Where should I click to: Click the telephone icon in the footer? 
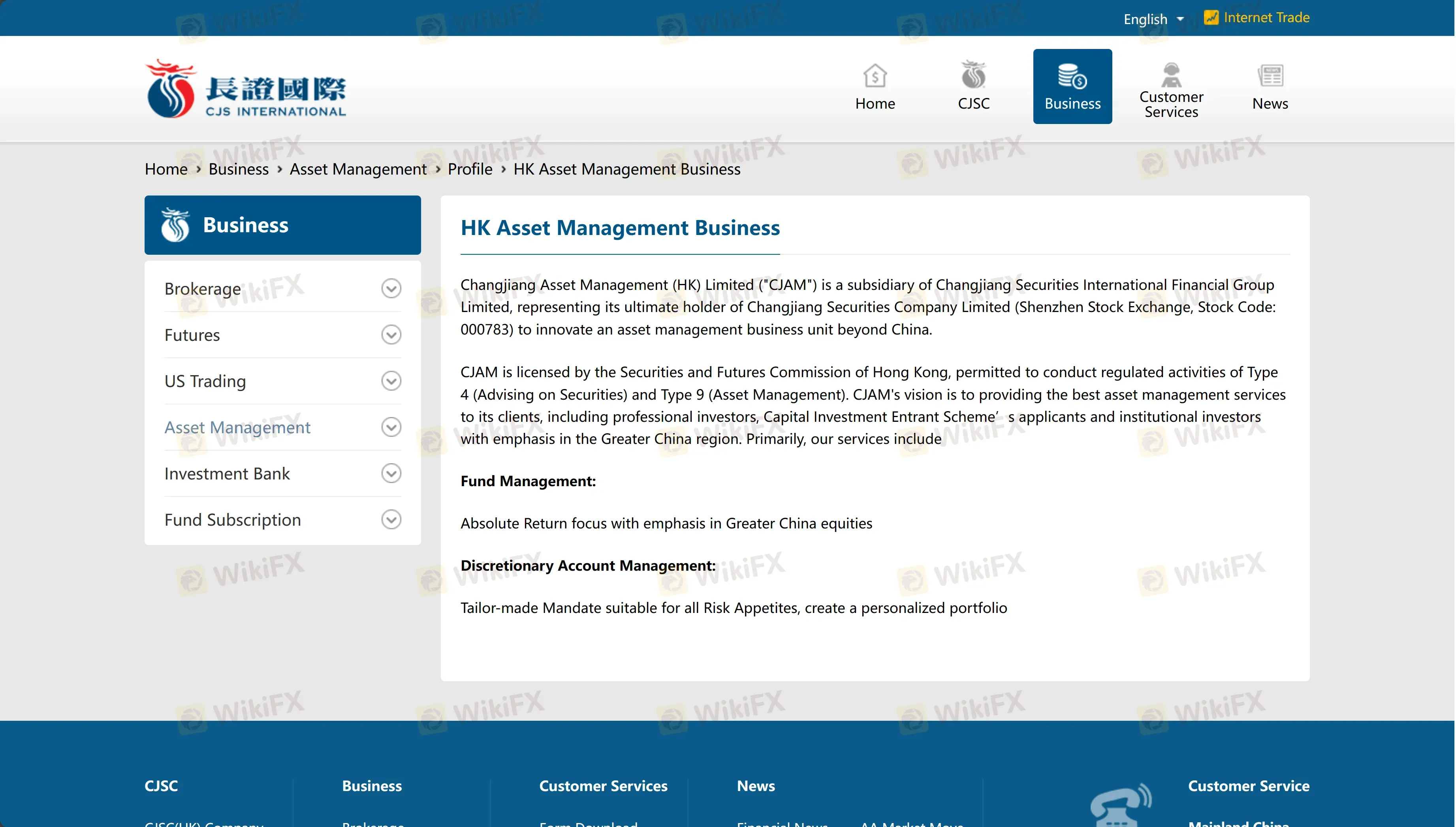[1120, 805]
